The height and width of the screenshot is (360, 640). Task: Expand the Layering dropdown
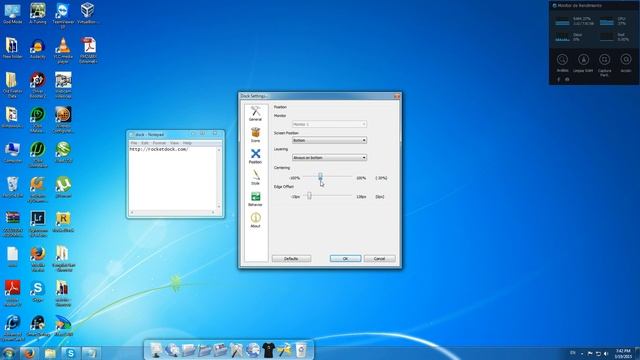pos(329,158)
